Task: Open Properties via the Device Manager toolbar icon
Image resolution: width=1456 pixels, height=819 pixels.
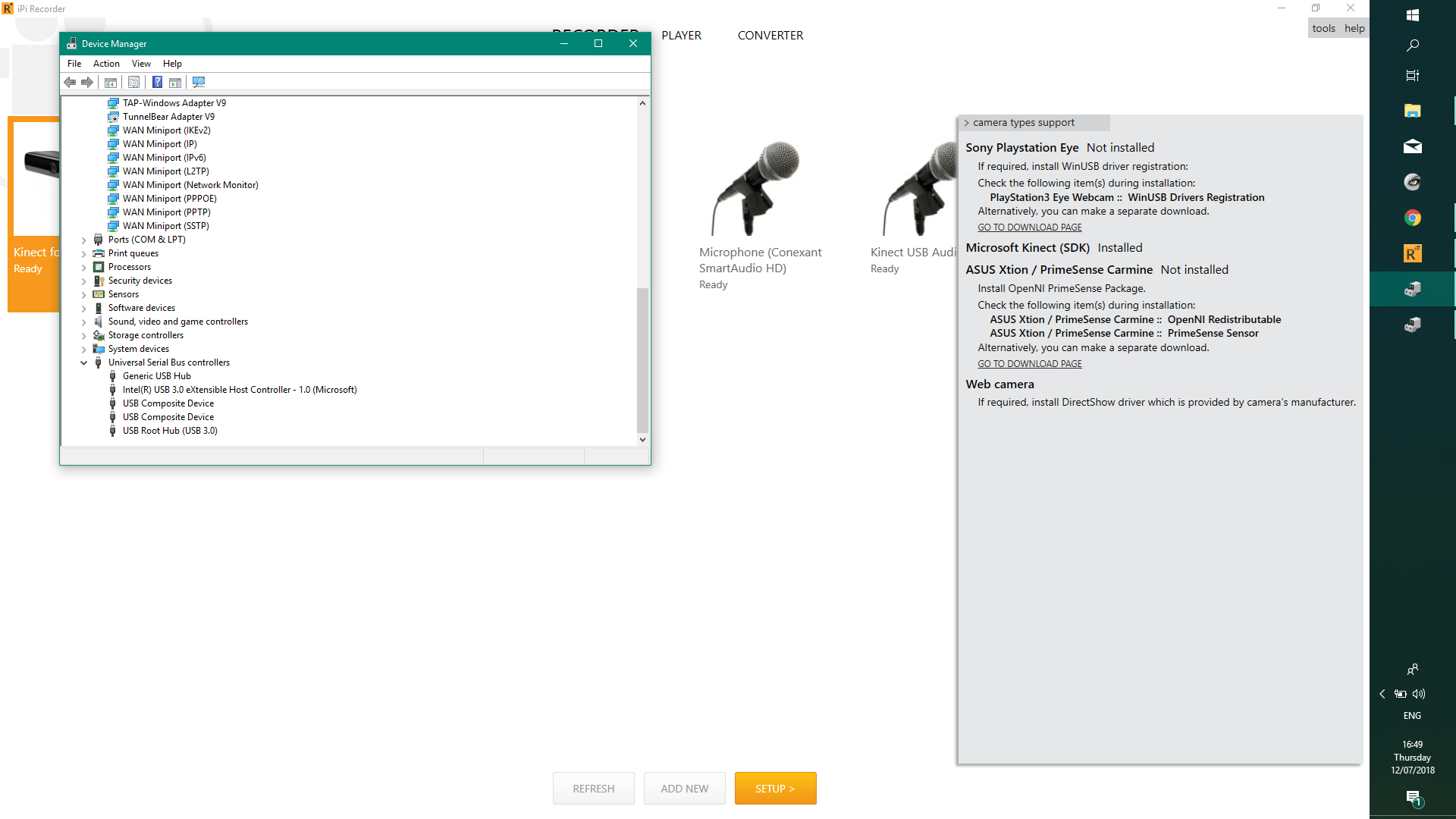Action: coord(134,82)
